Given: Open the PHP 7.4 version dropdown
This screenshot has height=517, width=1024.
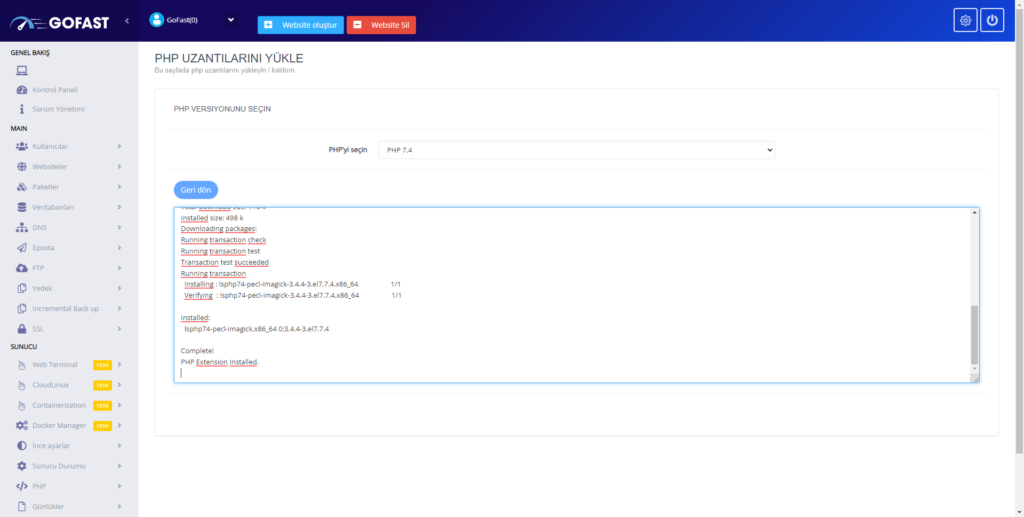Looking at the screenshot, I should (576, 149).
